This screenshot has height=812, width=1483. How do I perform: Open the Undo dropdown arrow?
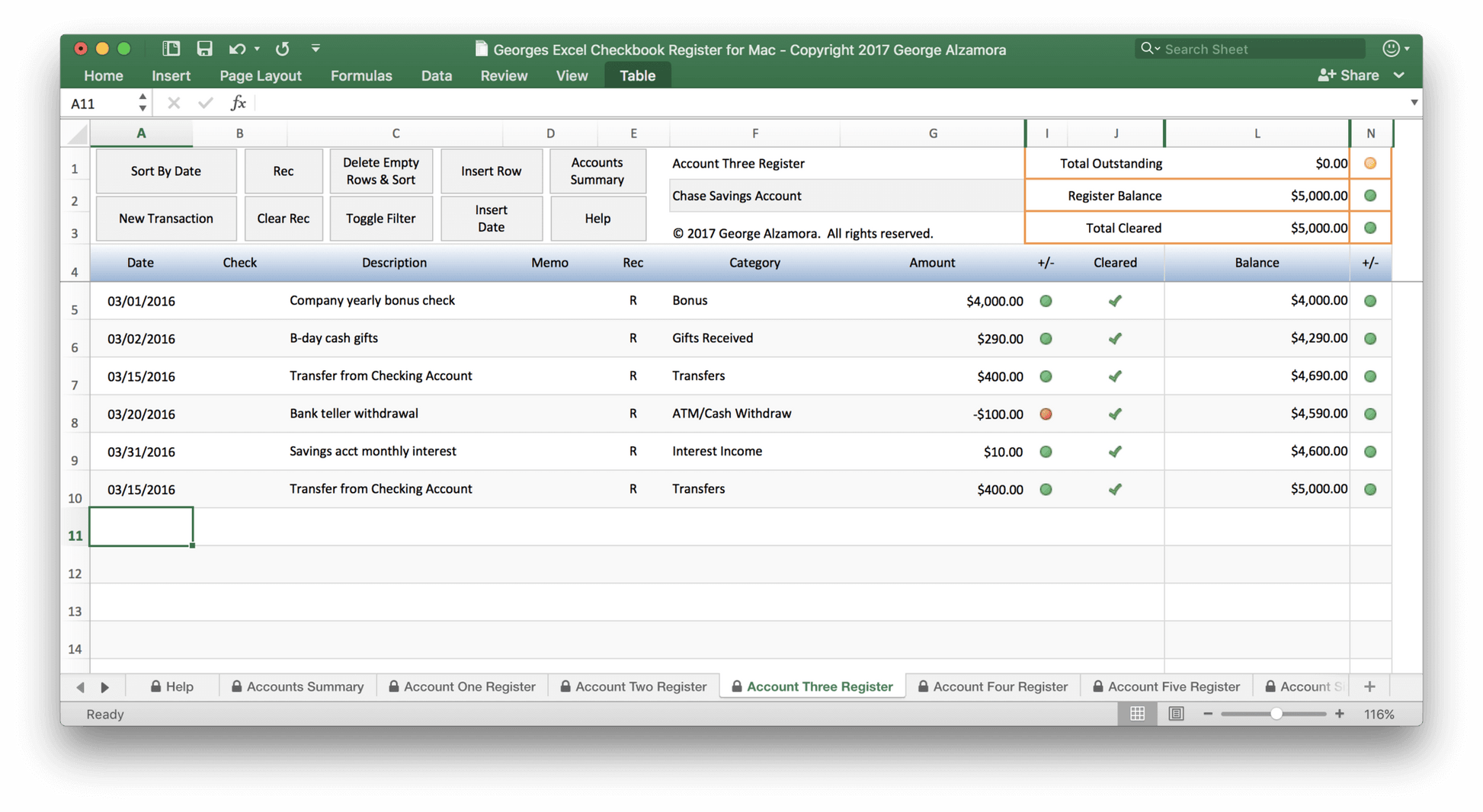tap(256, 48)
